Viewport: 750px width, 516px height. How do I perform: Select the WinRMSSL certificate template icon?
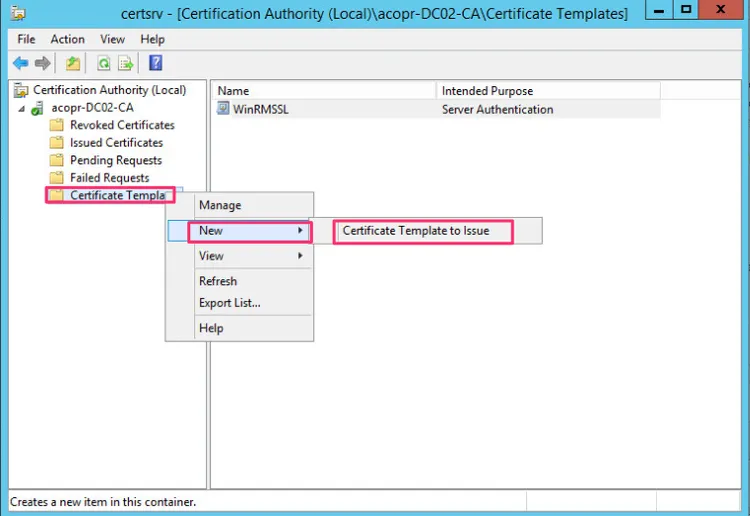pyautogui.click(x=224, y=109)
